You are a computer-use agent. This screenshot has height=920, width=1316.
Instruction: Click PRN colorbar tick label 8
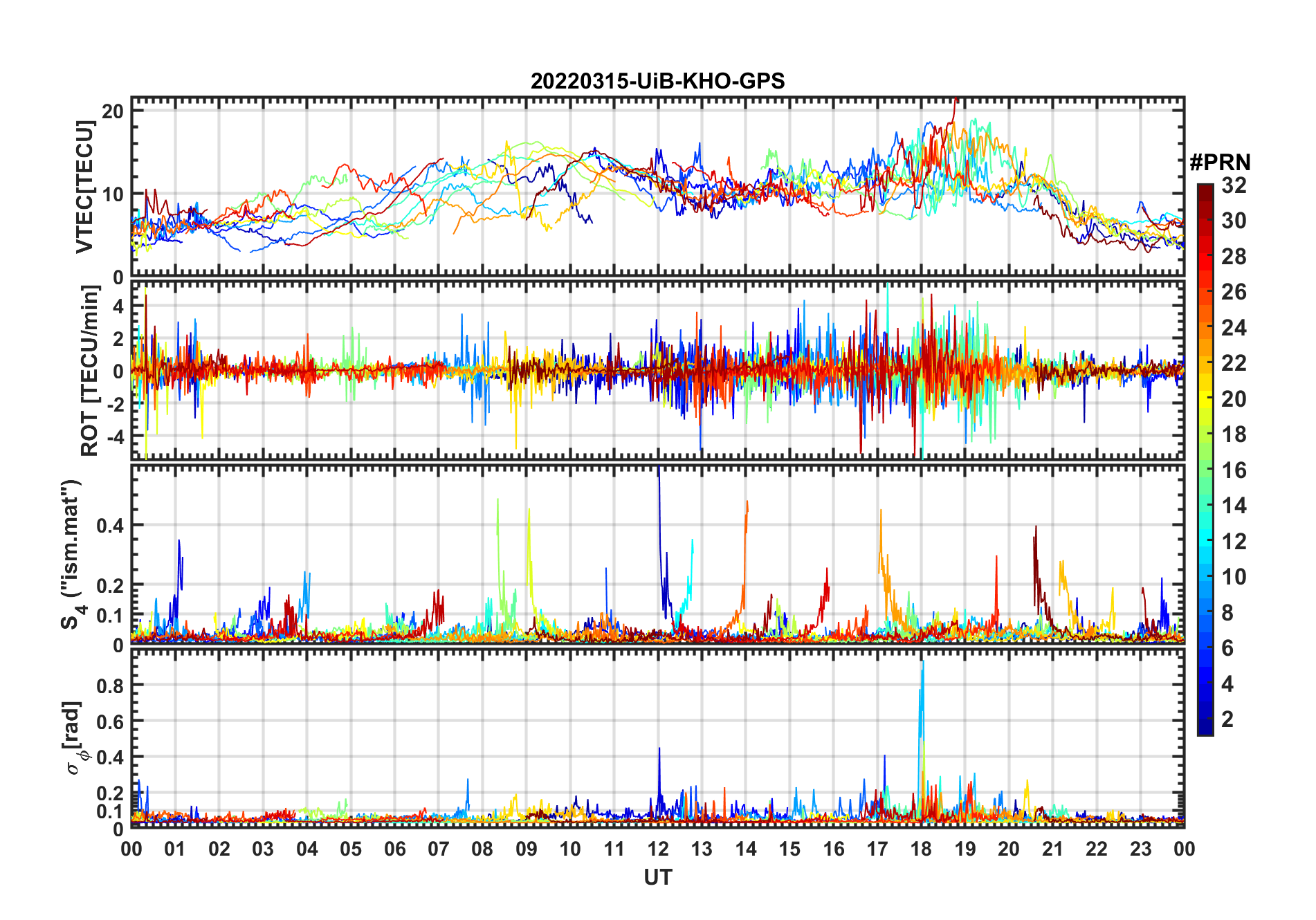(x=1227, y=613)
